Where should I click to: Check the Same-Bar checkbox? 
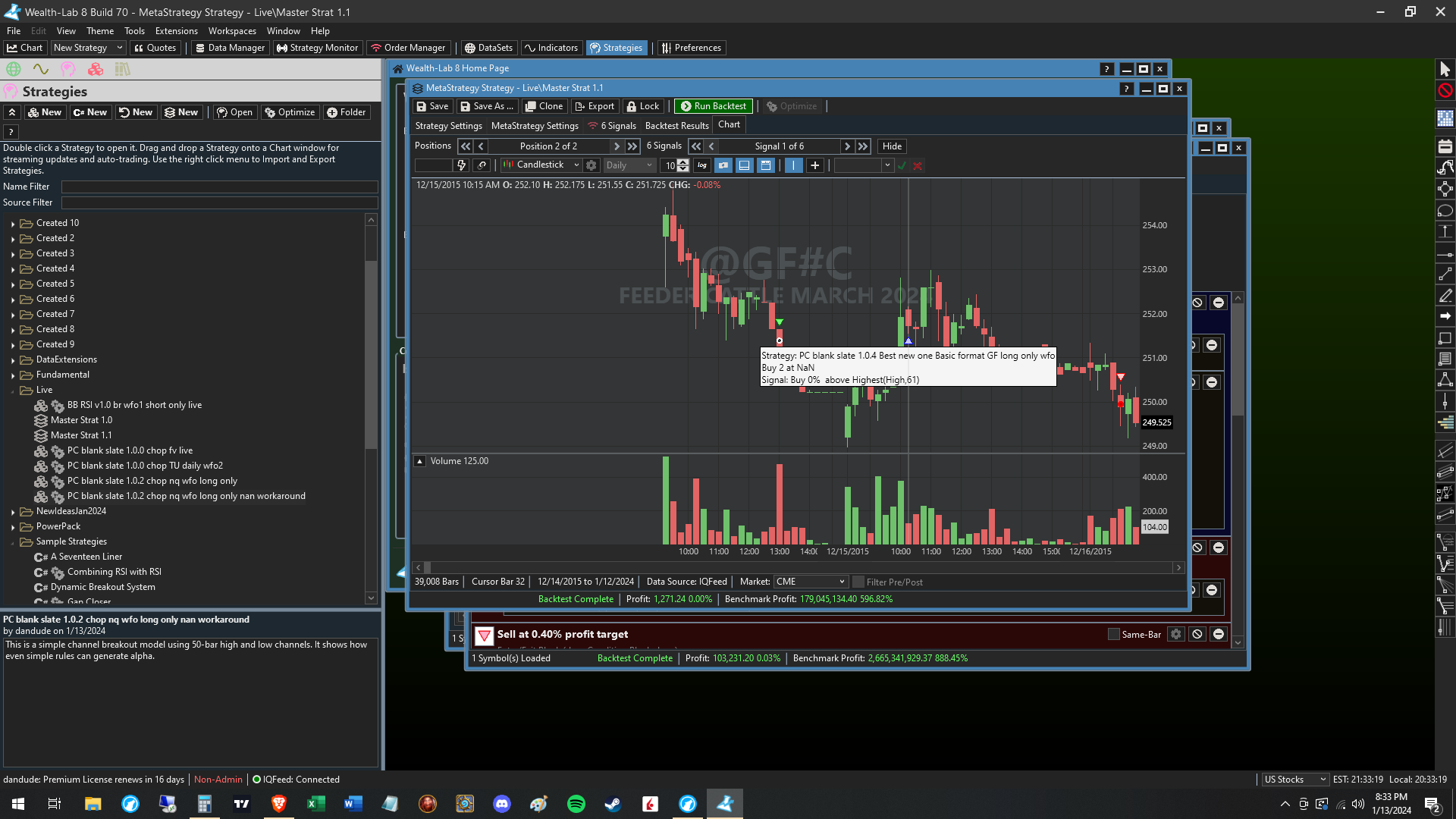(x=1114, y=634)
